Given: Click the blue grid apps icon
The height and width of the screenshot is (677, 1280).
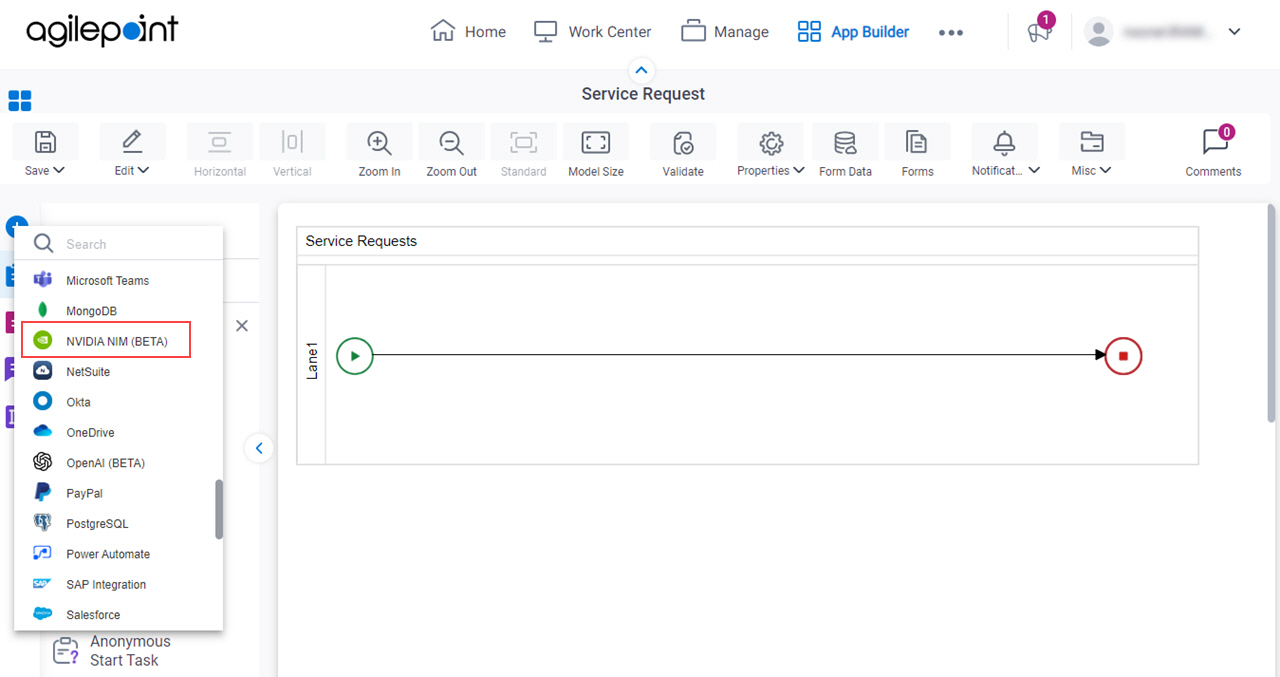Looking at the screenshot, I should 20,100.
